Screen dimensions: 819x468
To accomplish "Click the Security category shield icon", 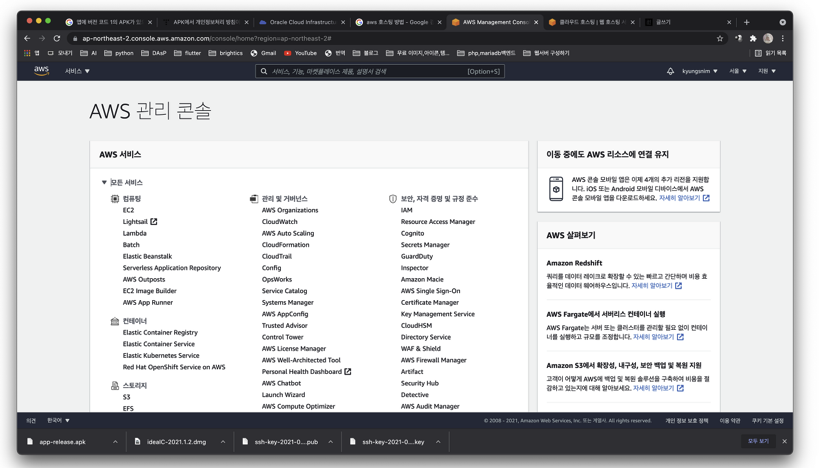I will (393, 198).
